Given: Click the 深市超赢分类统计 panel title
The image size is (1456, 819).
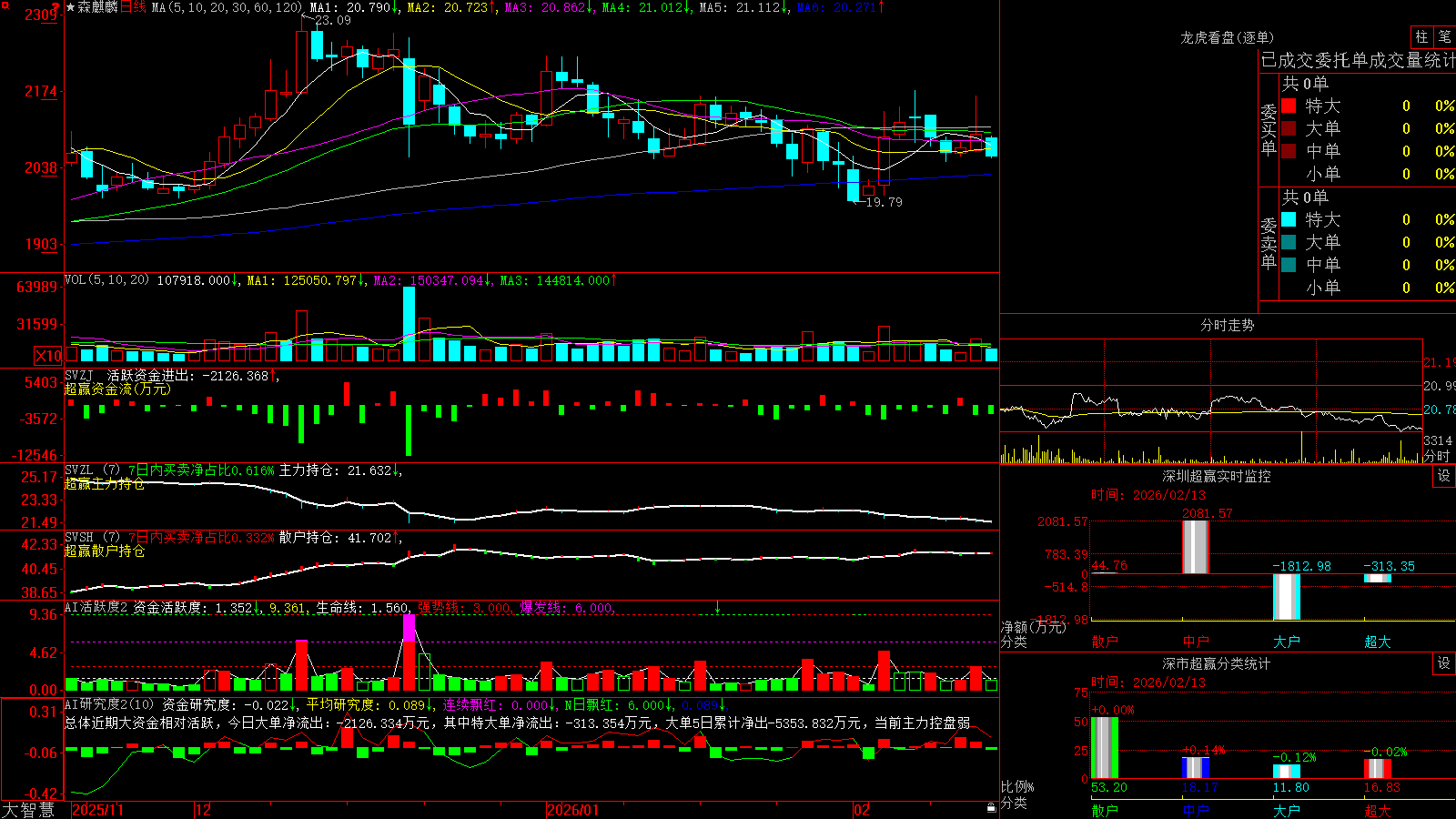Looking at the screenshot, I should coord(1217,663).
